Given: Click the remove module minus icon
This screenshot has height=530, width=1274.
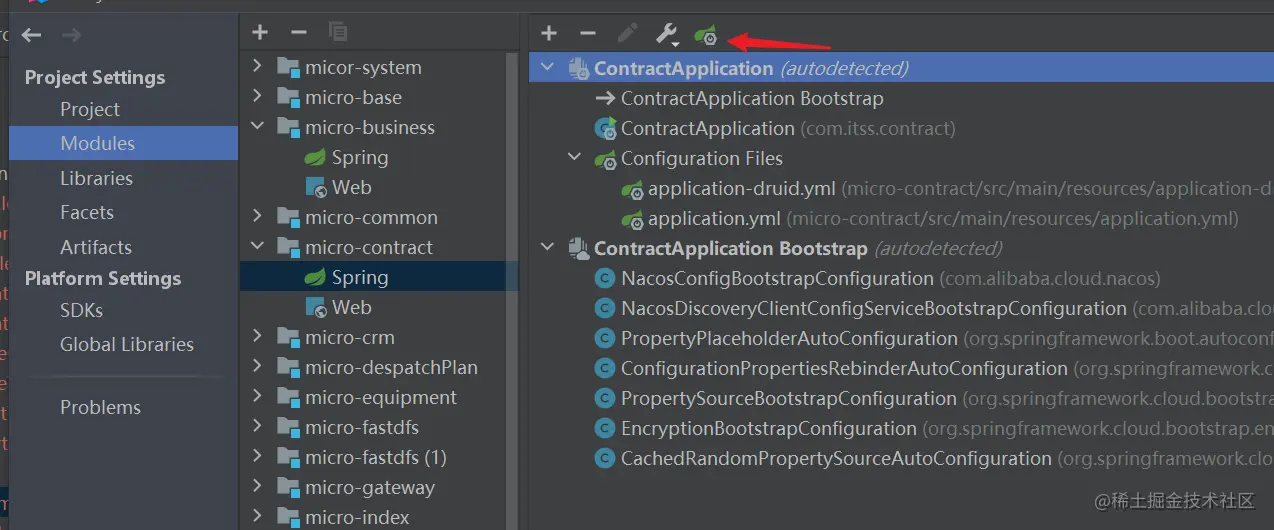Looking at the screenshot, I should point(298,32).
